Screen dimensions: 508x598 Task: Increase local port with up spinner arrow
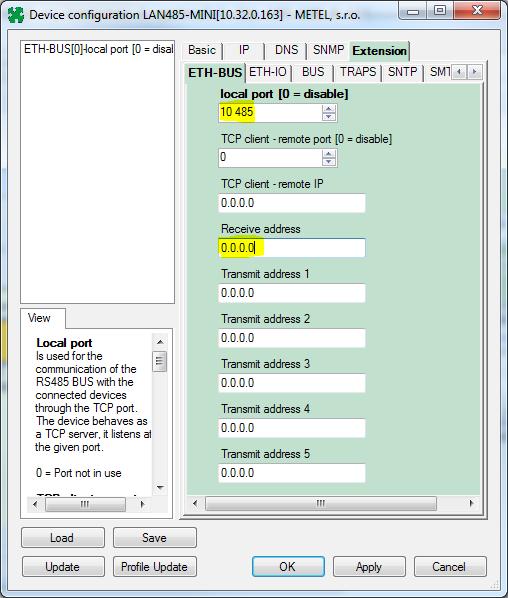click(329, 109)
